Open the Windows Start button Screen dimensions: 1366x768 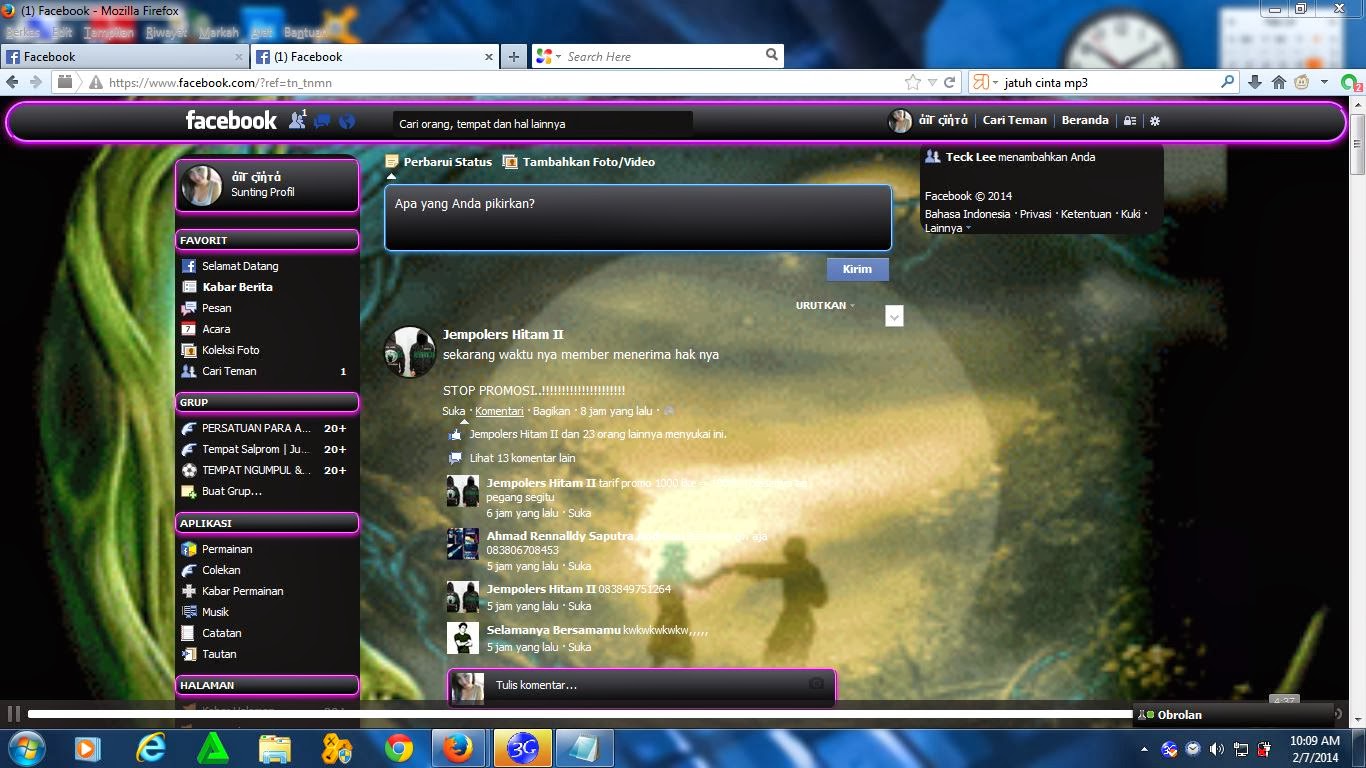pos(26,748)
